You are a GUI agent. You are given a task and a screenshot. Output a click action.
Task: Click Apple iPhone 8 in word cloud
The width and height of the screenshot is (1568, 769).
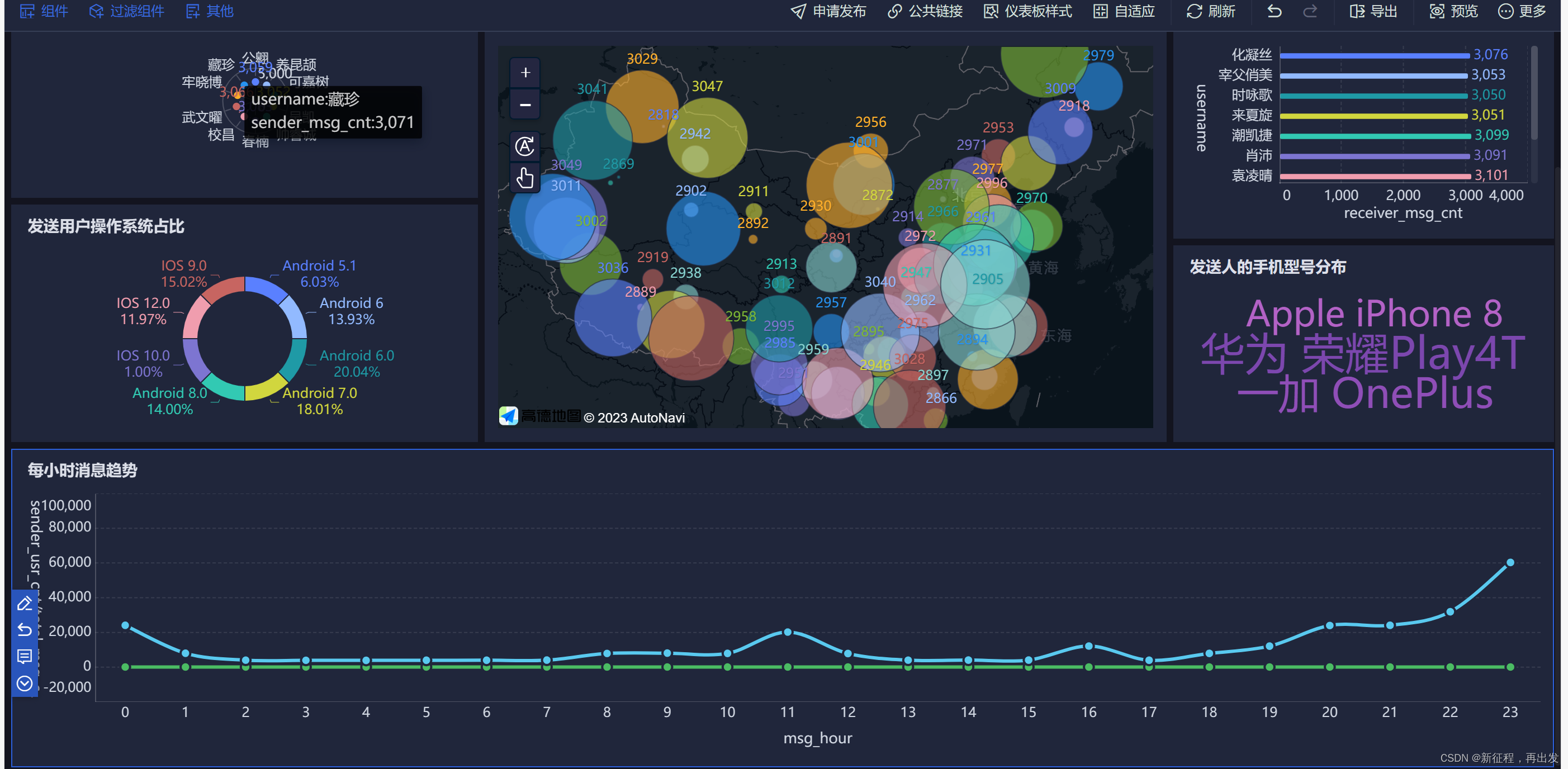[1374, 314]
